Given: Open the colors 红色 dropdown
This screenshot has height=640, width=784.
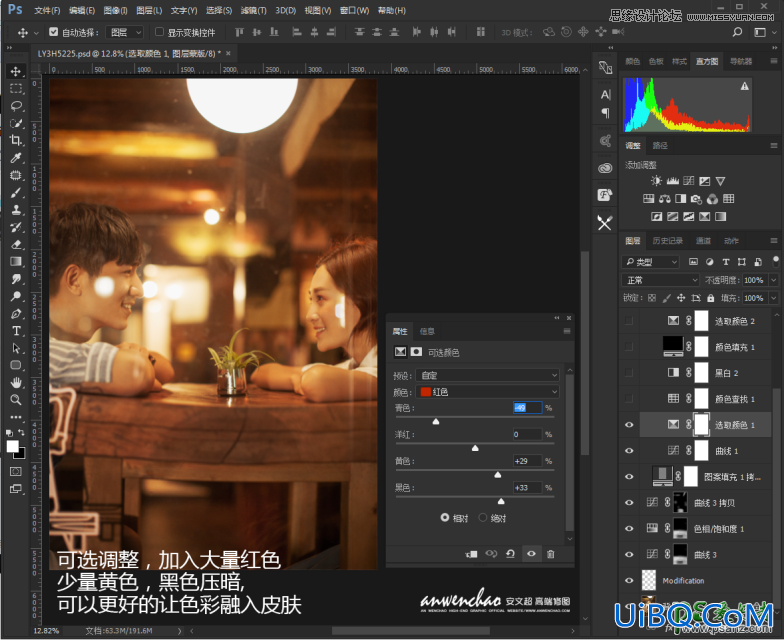Looking at the screenshot, I should pos(488,392).
